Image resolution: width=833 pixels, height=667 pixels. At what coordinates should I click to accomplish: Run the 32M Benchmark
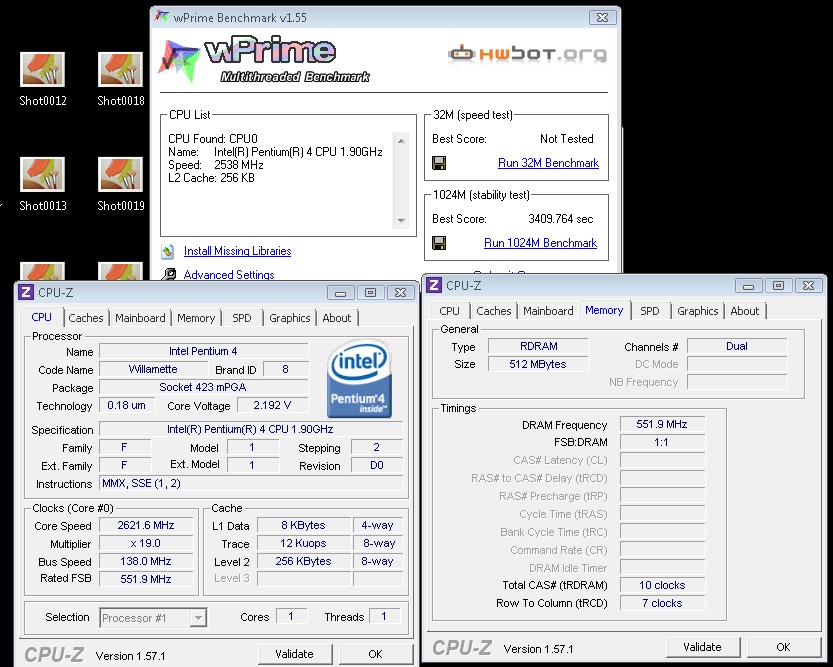point(548,163)
